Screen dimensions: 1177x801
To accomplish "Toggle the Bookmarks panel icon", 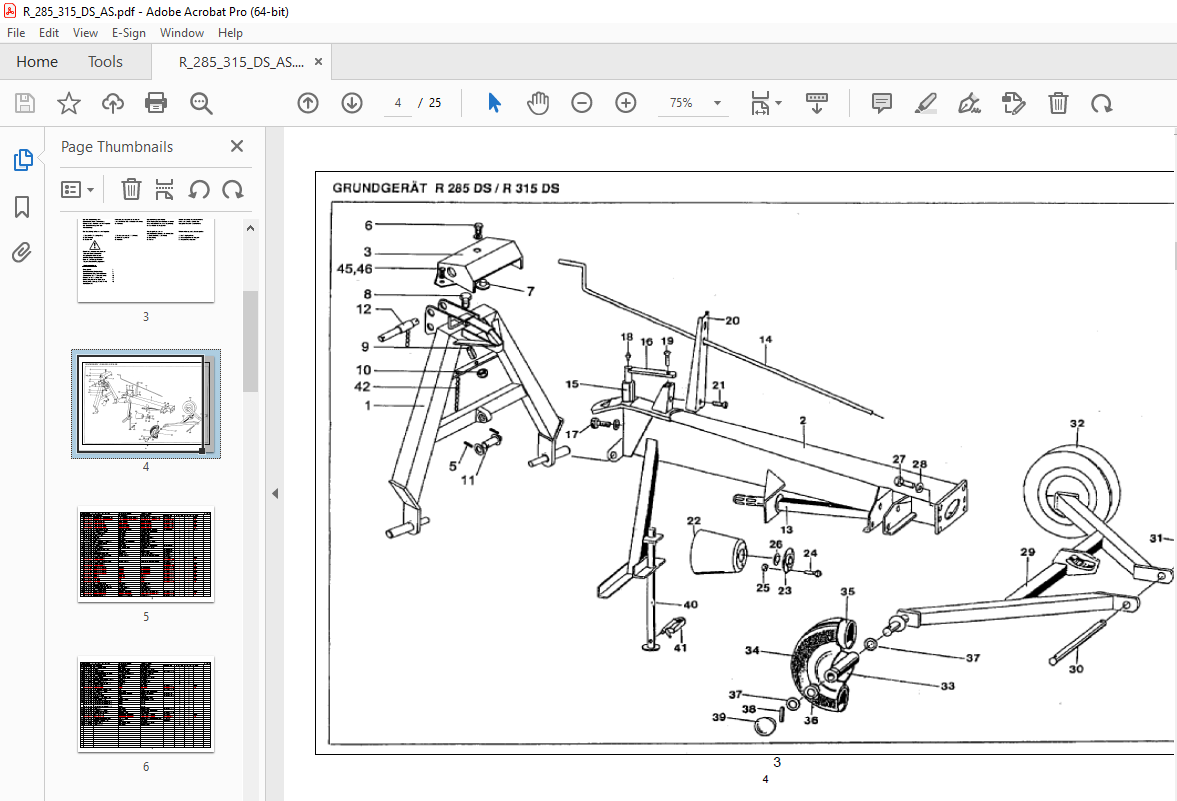I will [22, 207].
